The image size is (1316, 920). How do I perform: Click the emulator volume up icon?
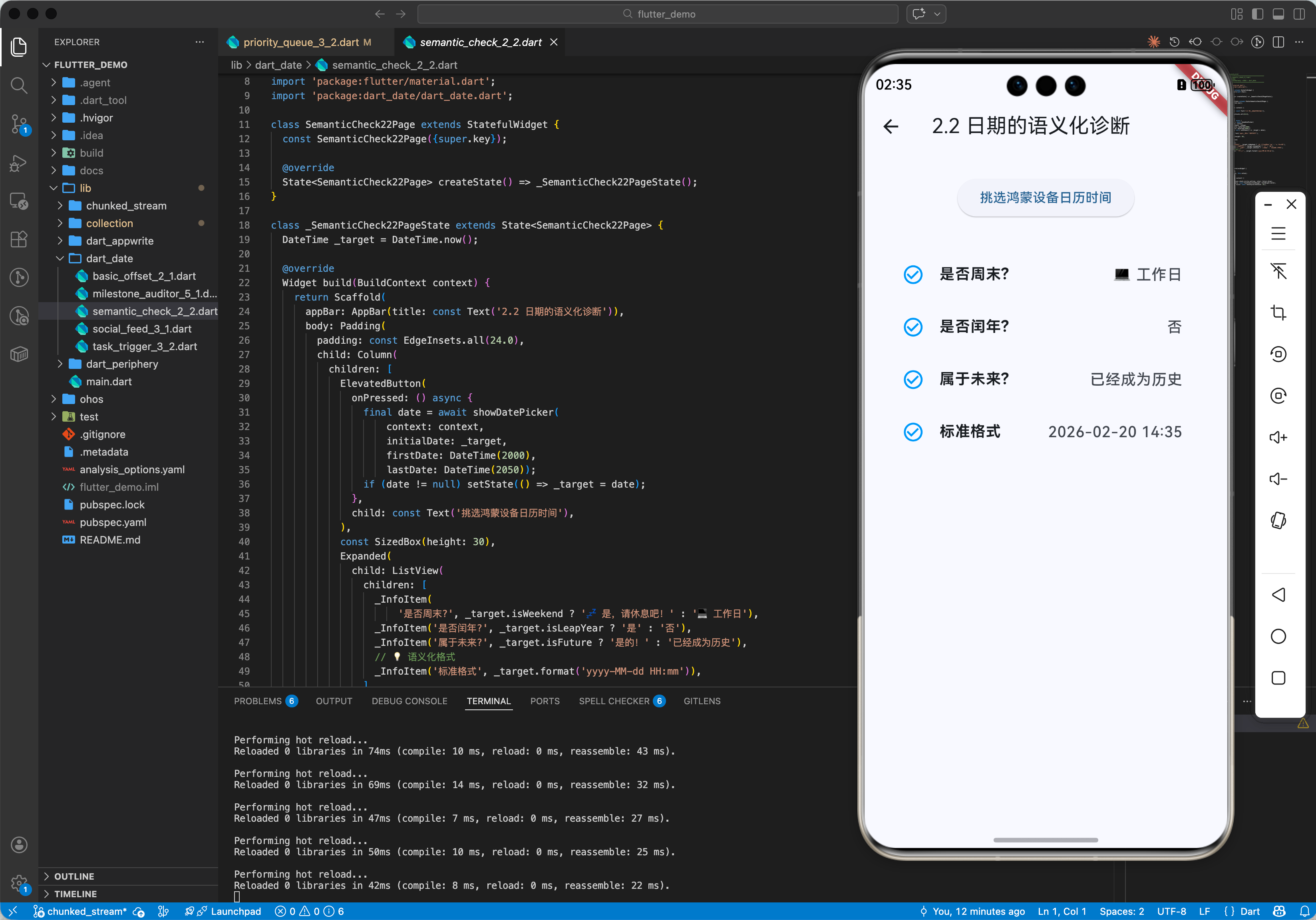pyautogui.click(x=1278, y=437)
